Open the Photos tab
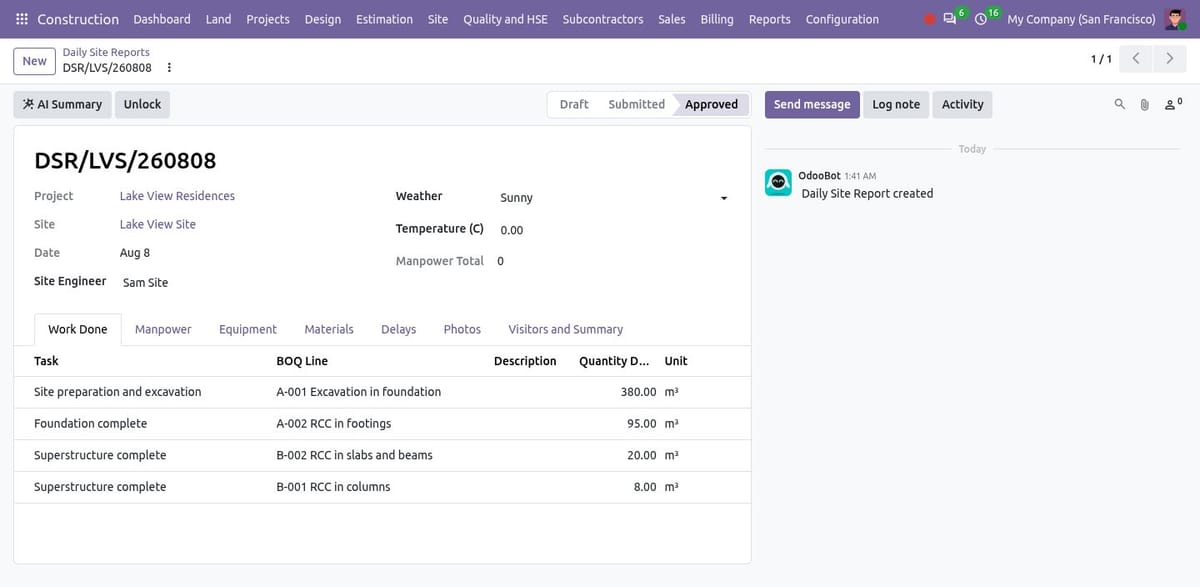This screenshot has height=587, width=1200. click(462, 329)
